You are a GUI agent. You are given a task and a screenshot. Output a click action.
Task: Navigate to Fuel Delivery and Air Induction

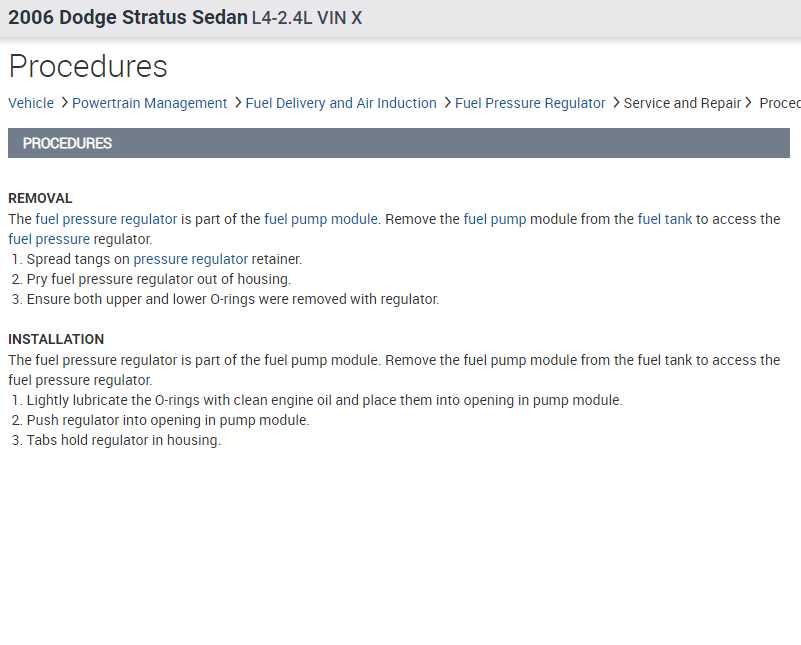tap(341, 103)
